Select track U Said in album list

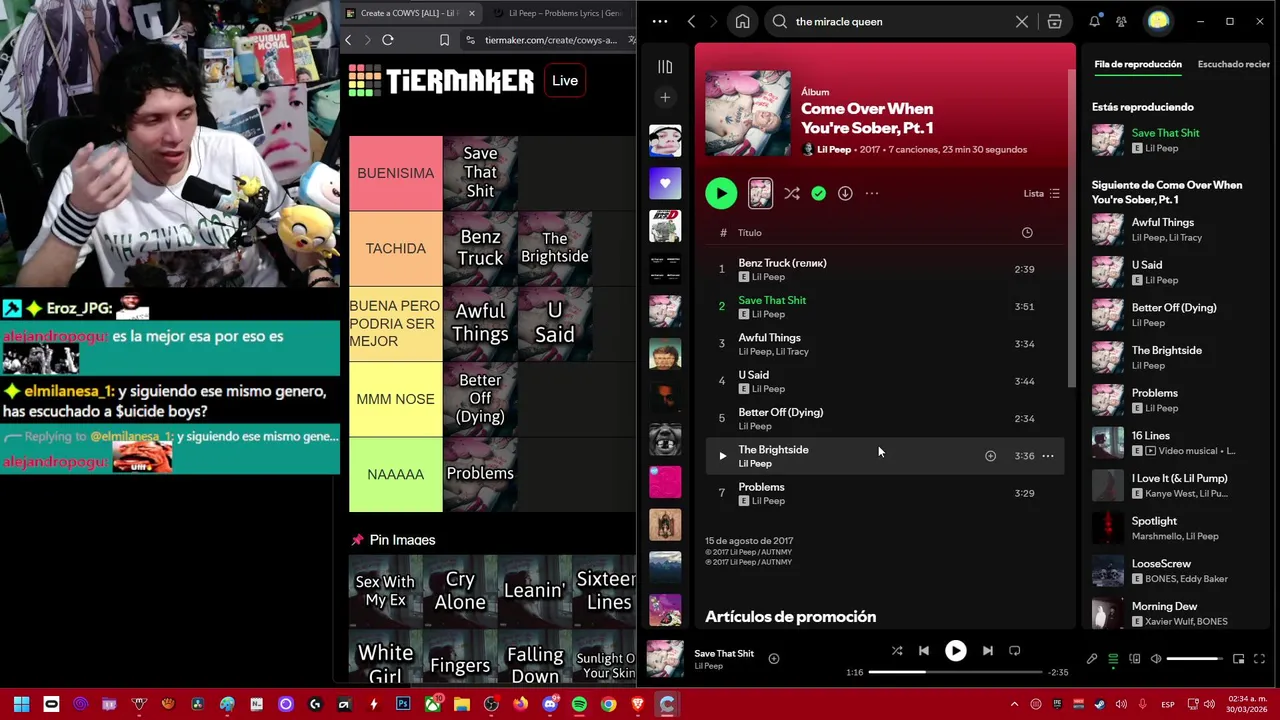click(885, 381)
